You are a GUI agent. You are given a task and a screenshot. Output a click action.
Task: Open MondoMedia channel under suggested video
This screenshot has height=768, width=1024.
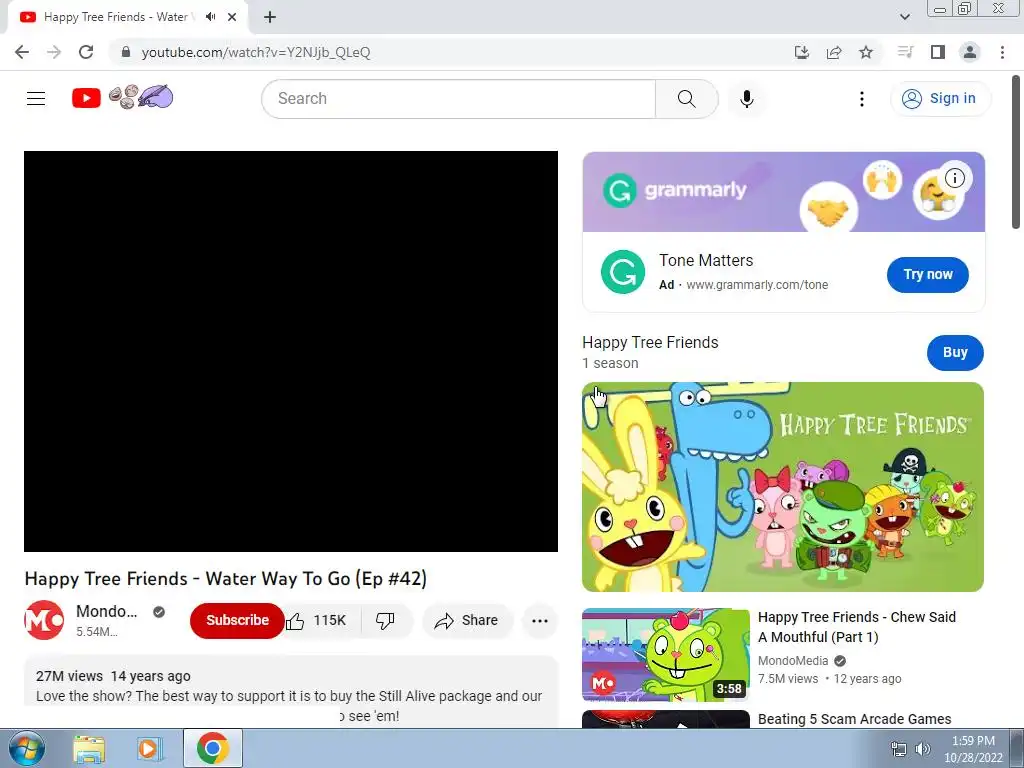[793, 660]
